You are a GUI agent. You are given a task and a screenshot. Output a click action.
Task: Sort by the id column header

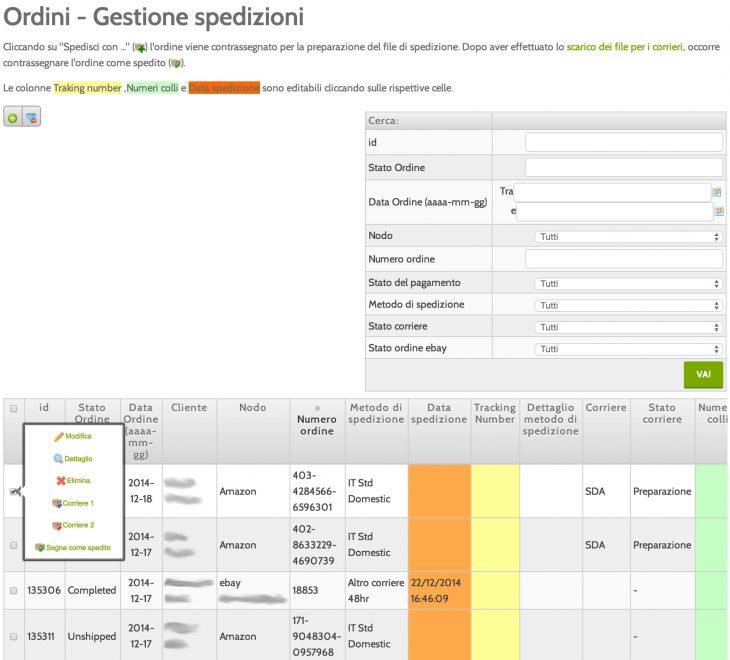(44, 407)
